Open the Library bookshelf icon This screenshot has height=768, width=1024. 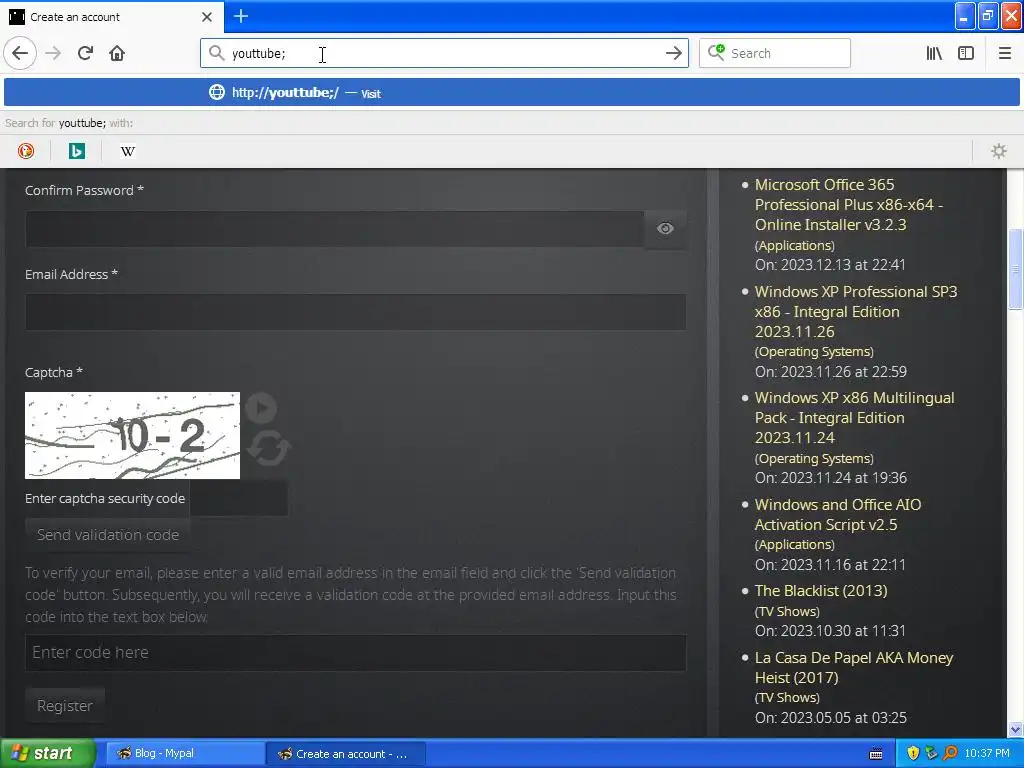[x=934, y=53]
